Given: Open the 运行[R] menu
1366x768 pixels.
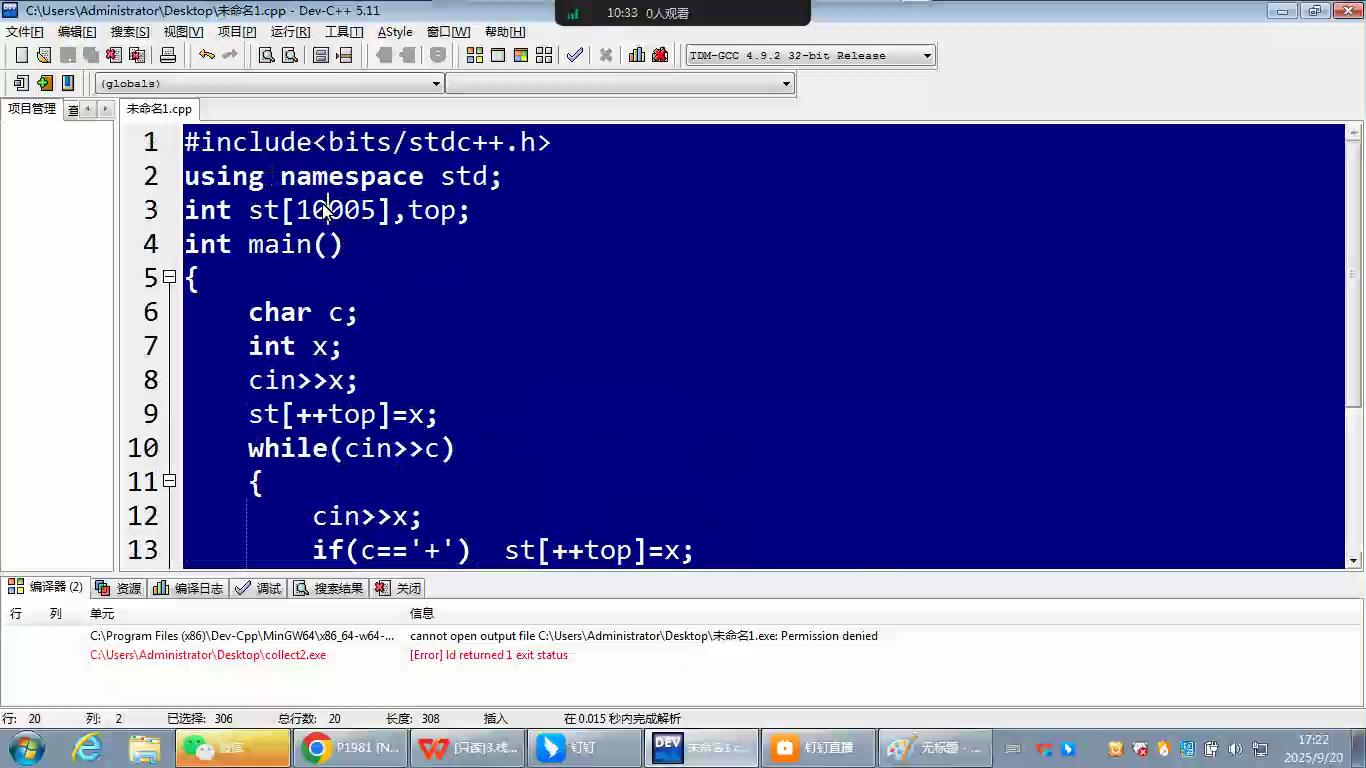Looking at the screenshot, I should [290, 32].
